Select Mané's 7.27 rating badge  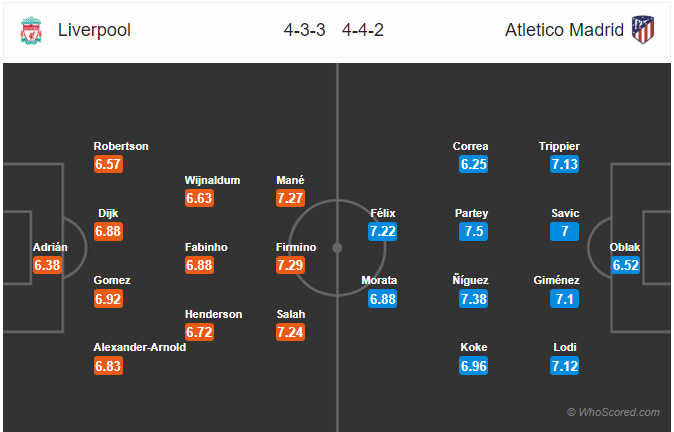291,198
